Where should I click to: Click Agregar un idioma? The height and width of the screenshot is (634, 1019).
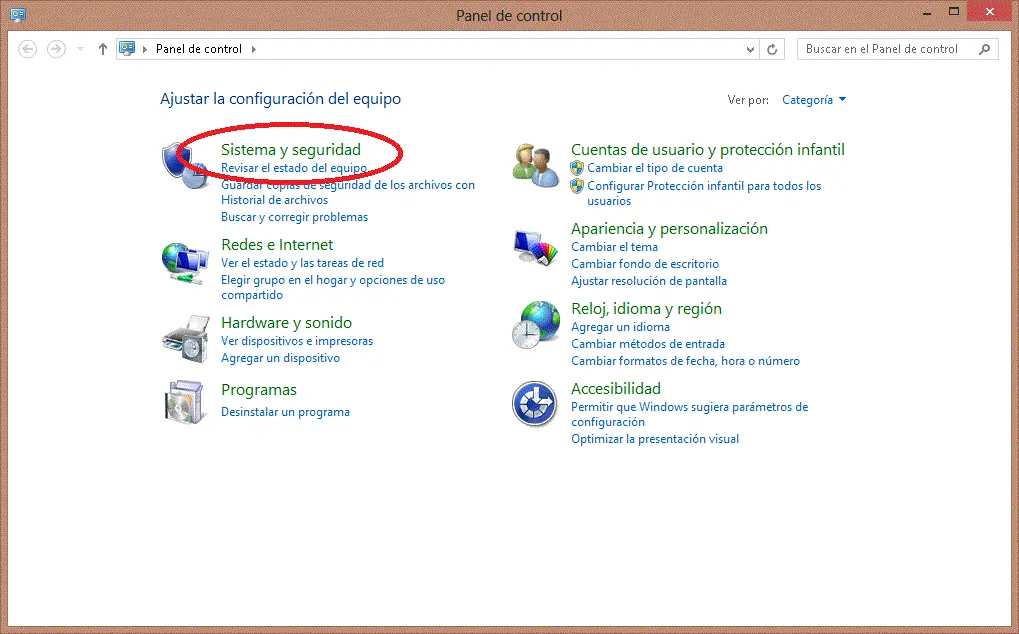point(620,327)
